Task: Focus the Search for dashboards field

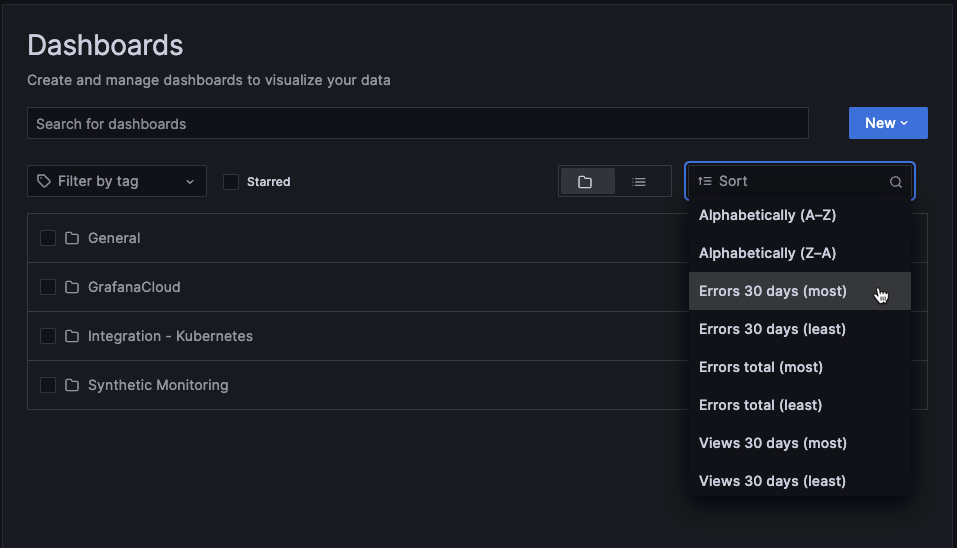Action: point(417,124)
